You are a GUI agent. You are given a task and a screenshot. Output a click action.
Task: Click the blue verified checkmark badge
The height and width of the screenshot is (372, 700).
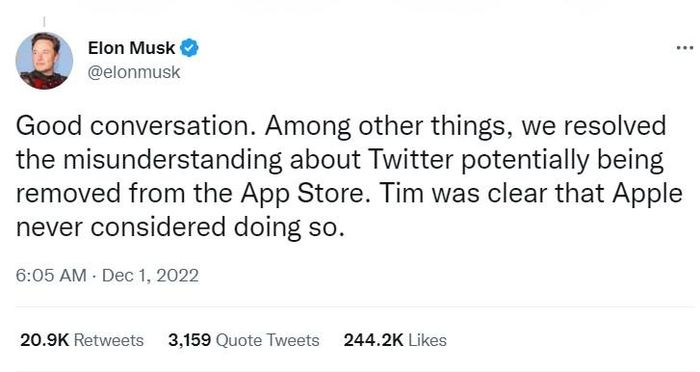[x=189, y=48]
